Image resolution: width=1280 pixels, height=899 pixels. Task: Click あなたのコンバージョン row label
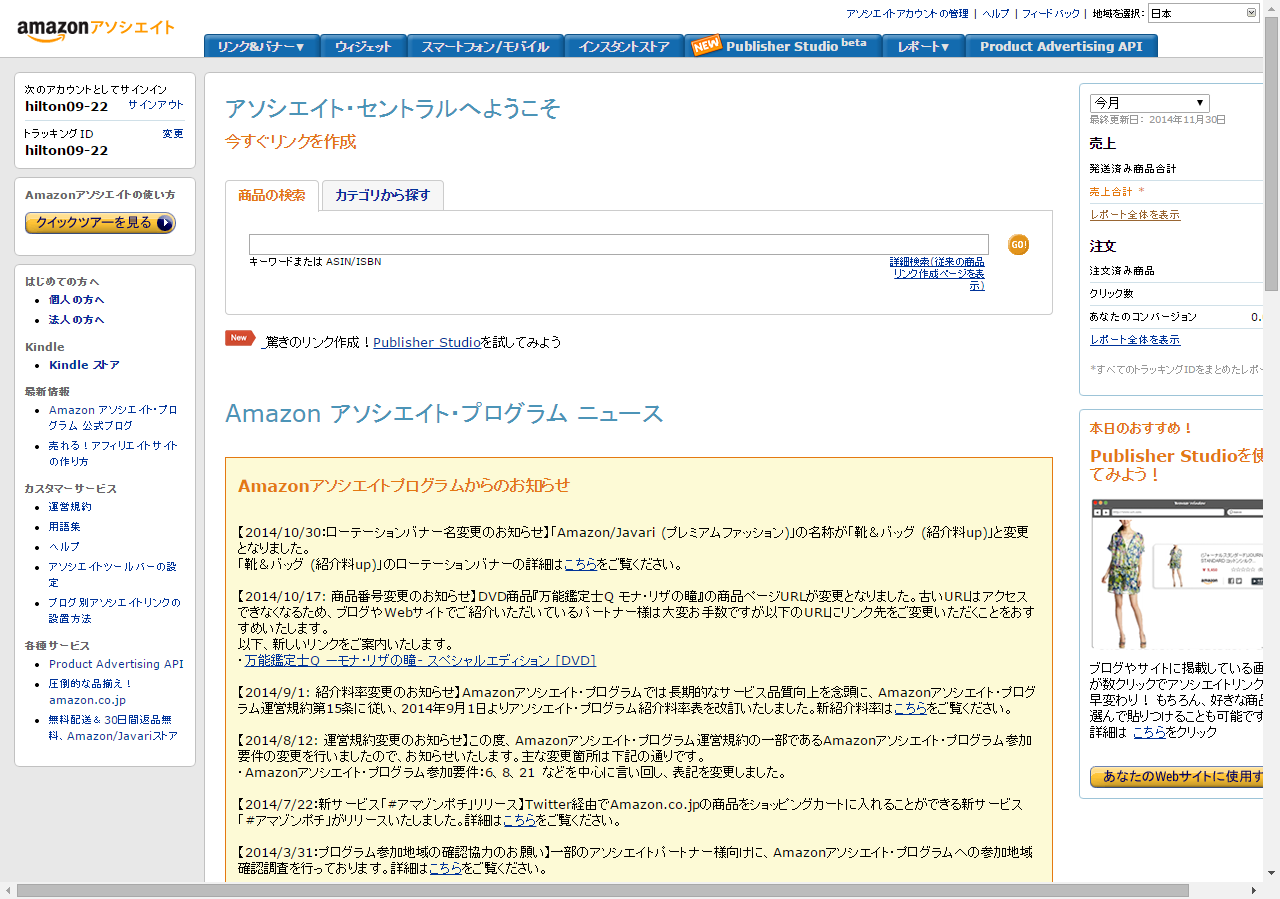tap(1143, 317)
